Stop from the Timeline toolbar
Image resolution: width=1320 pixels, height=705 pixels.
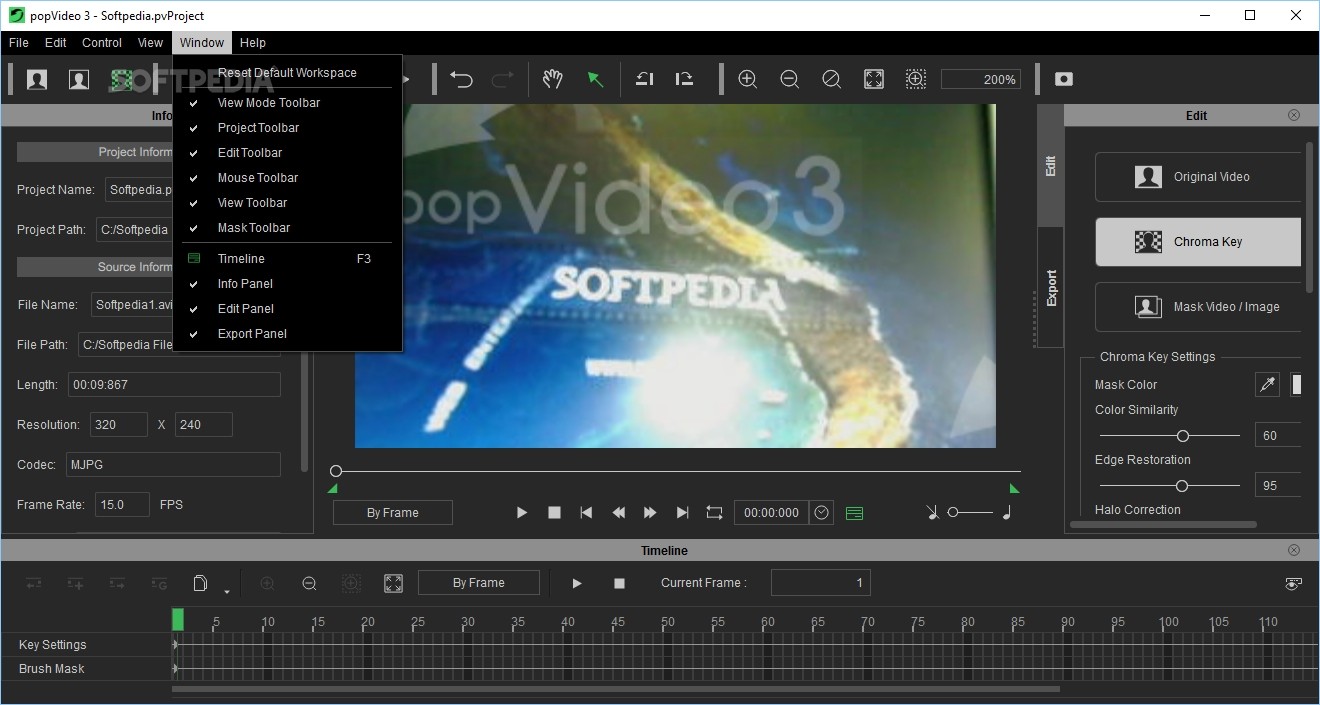619,583
